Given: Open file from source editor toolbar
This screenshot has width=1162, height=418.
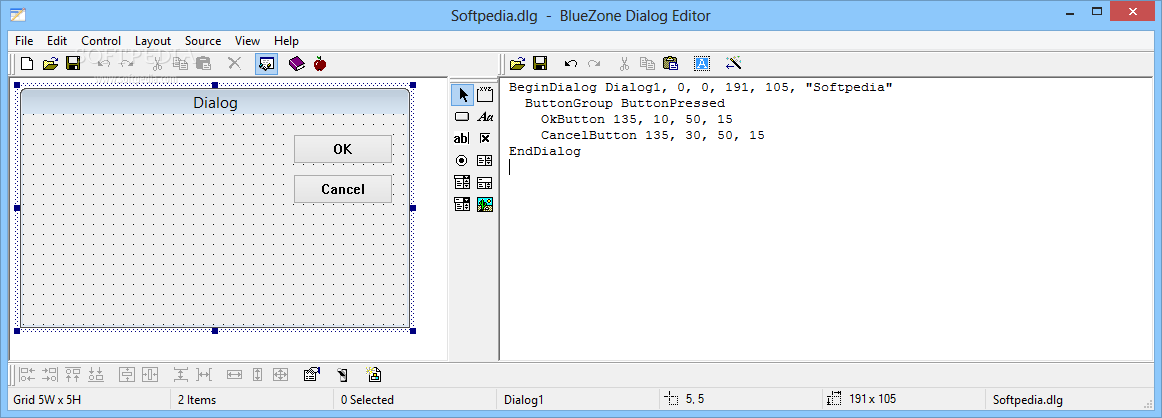Looking at the screenshot, I should tap(517, 64).
